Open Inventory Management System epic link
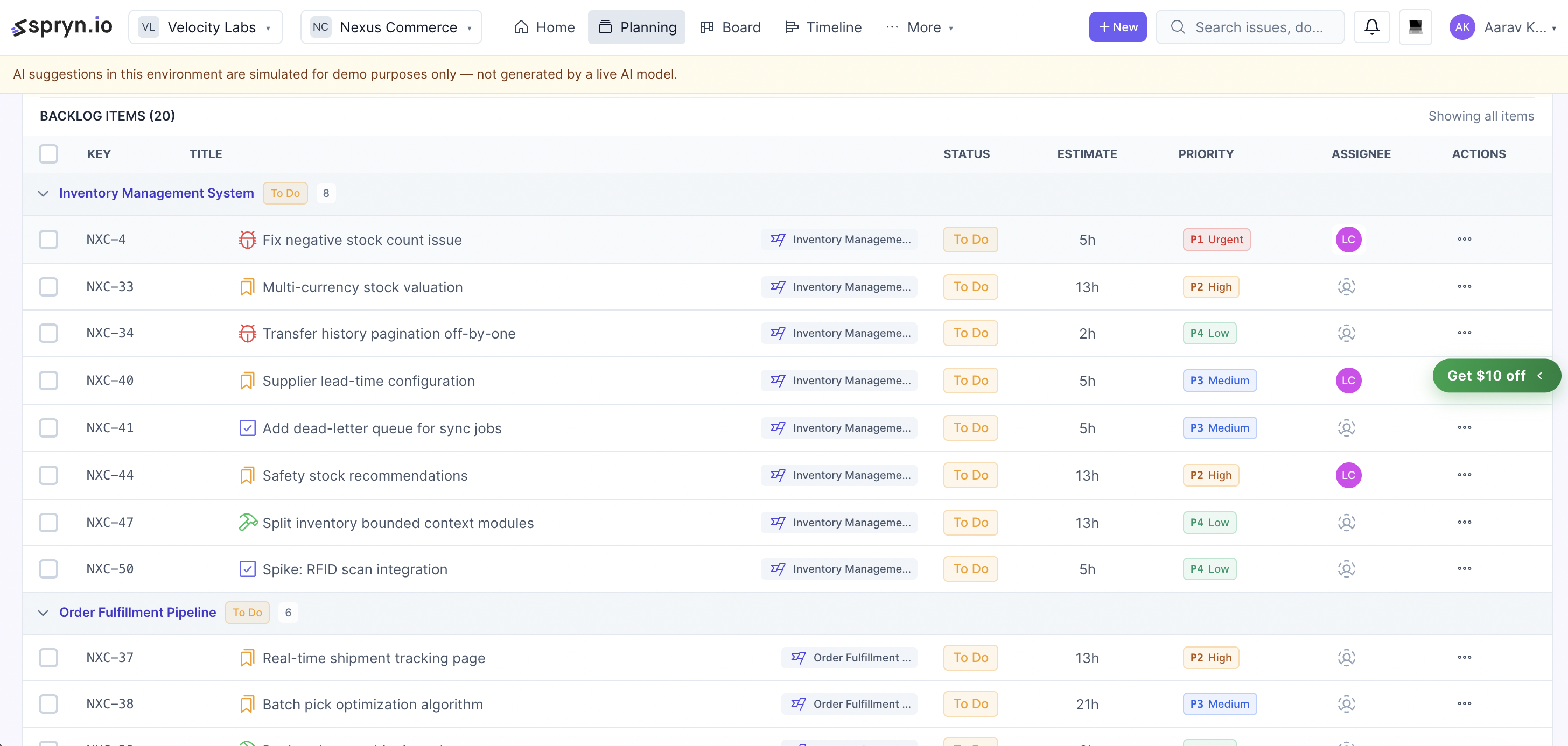The height and width of the screenshot is (746, 1568). click(x=157, y=194)
